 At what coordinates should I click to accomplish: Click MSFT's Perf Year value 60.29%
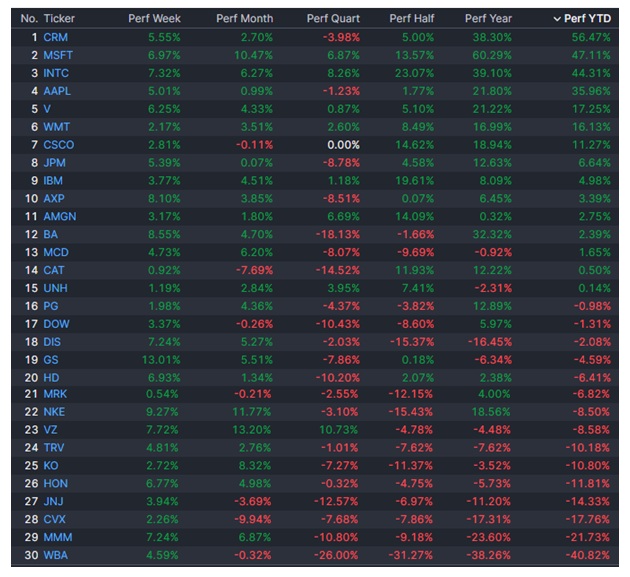pyautogui.click(x=492, y=55)
